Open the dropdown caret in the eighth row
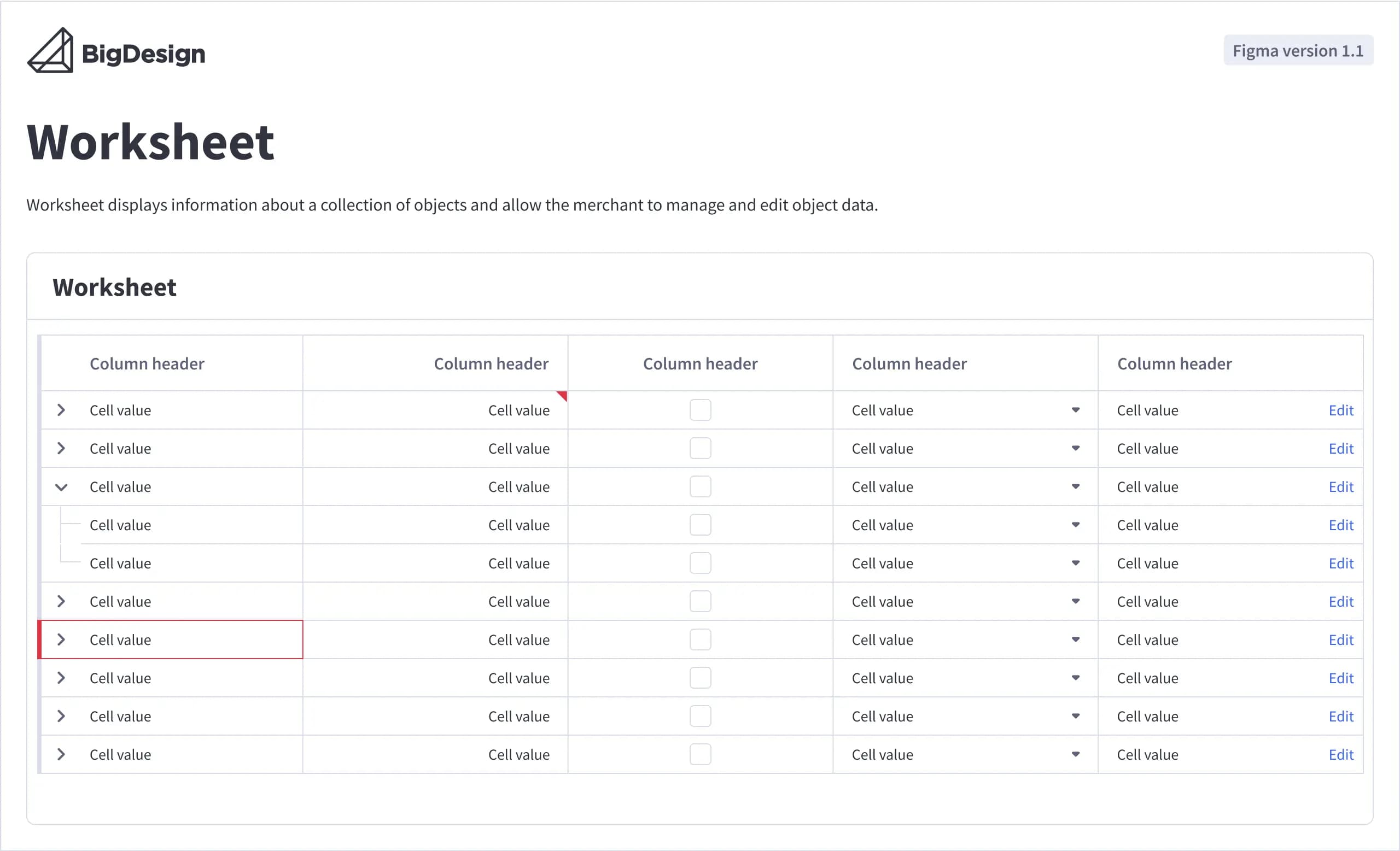 (1076, 678)
